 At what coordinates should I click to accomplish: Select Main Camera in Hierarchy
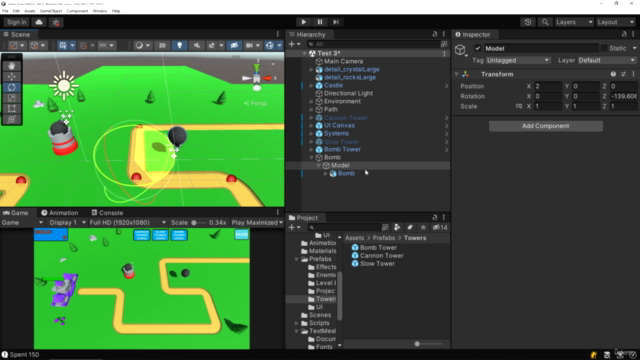(343, 61)
